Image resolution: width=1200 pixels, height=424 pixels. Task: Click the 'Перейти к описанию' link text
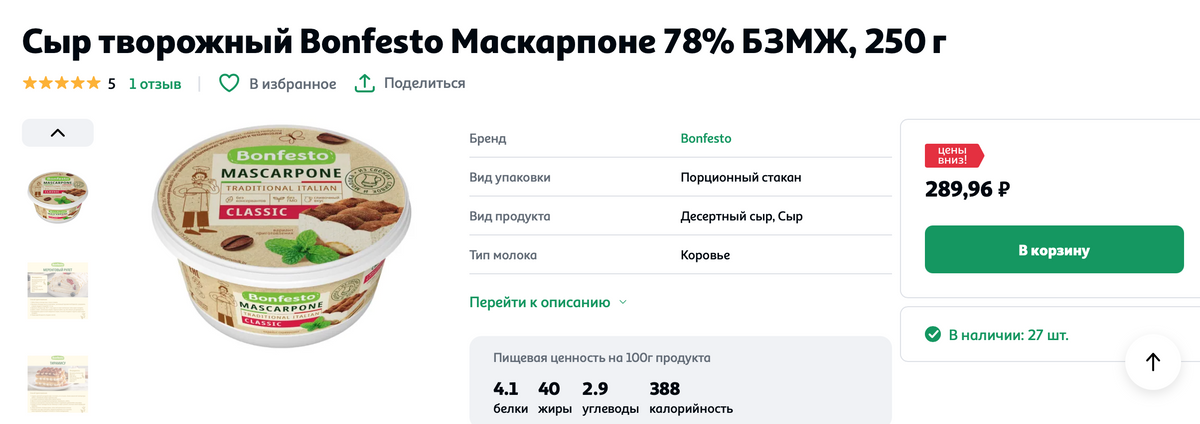click(x=540, y=302)
